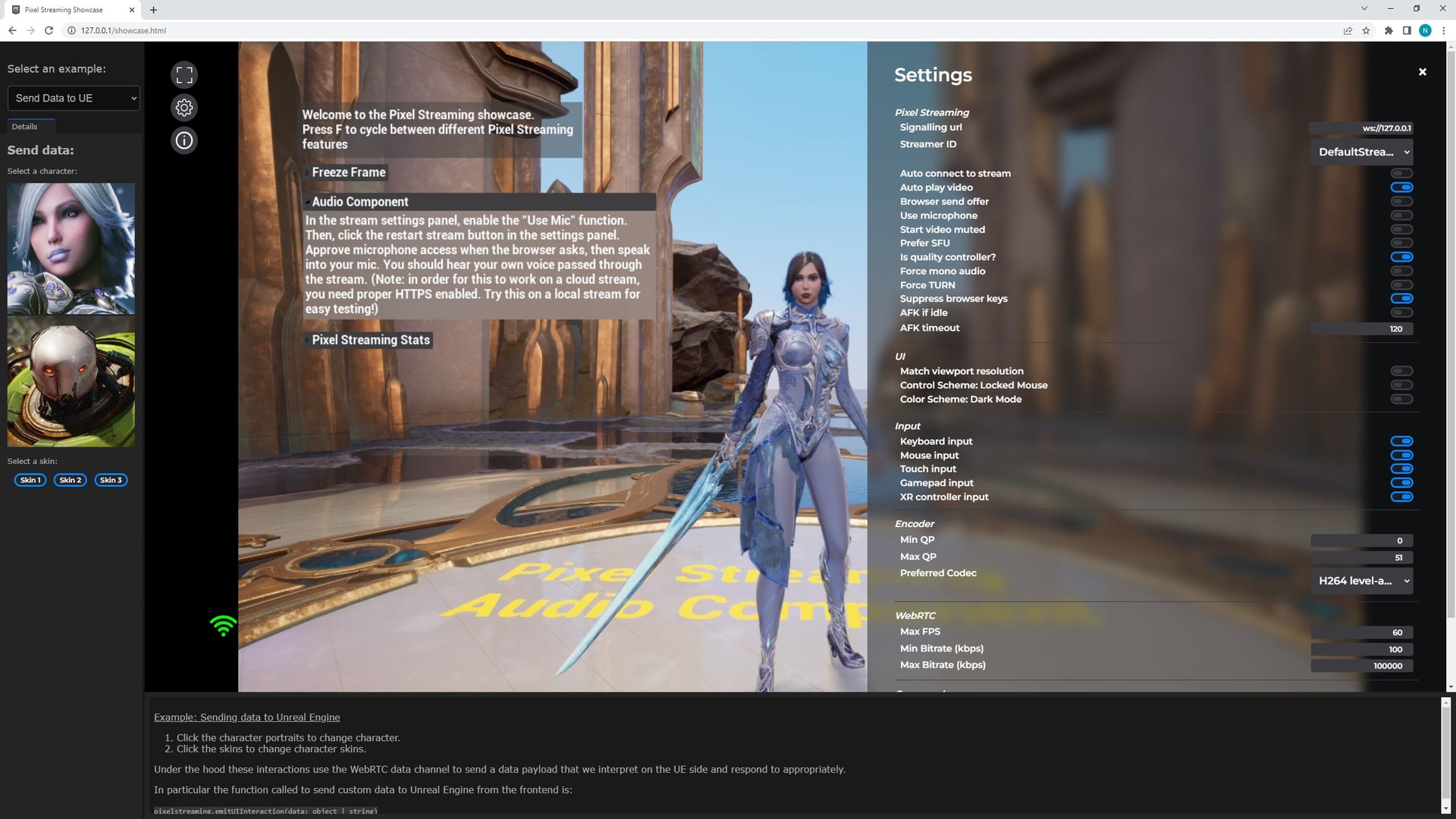Enter fullscreen mode for the stream
Image resolution: width=1456 pixels, height=819 pixels.
click(x=184, y=75)
